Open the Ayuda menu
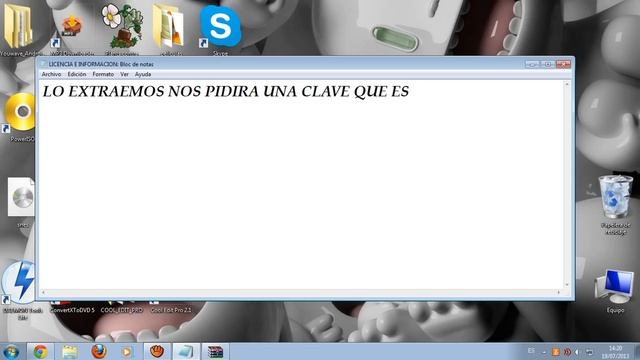The height and width of the screenshot is (360, 640). click(x=143, y=74)
